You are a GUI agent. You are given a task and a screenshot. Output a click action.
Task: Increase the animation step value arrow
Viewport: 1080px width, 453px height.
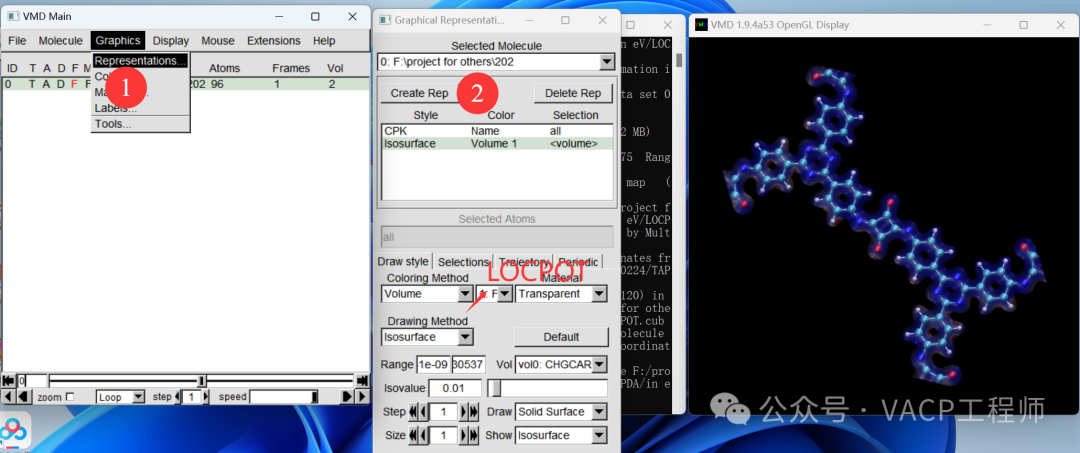[205, 397]
